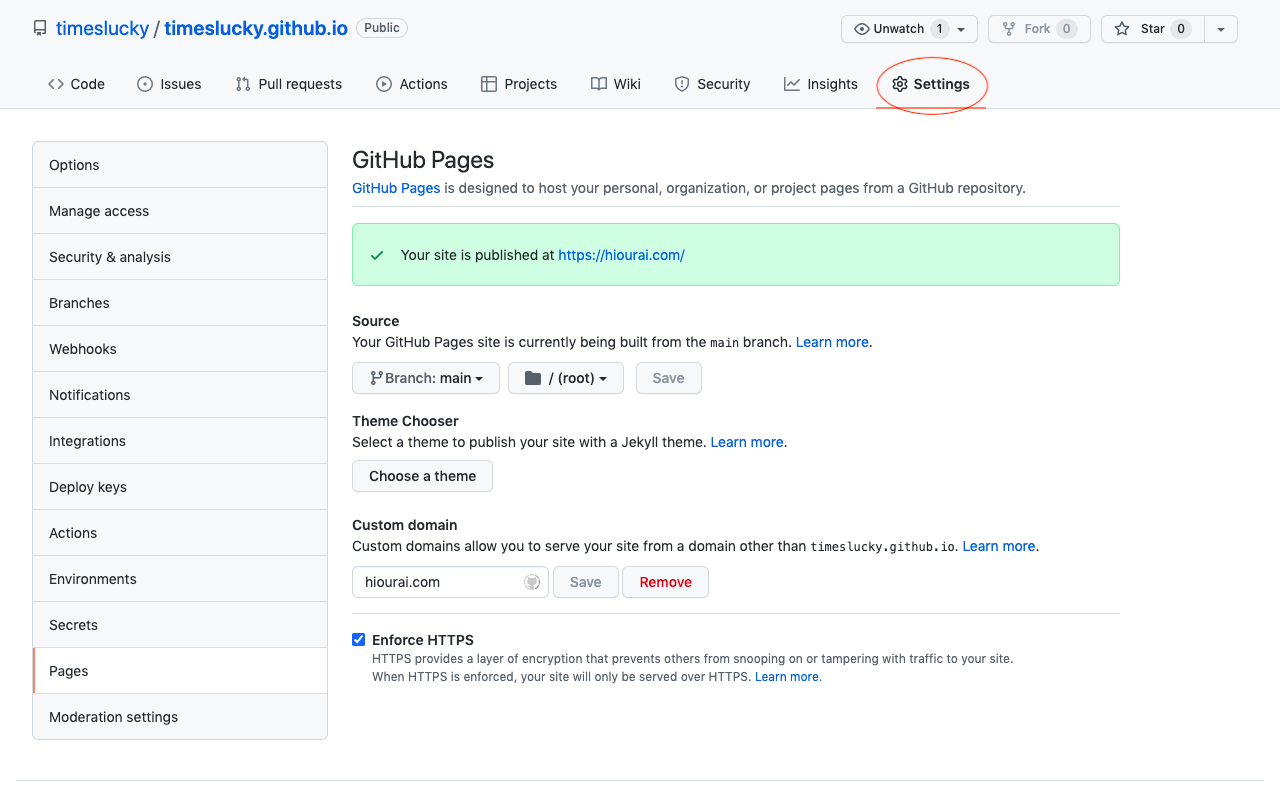Click Learn more in Custom domain section

[x=999, y=546]
